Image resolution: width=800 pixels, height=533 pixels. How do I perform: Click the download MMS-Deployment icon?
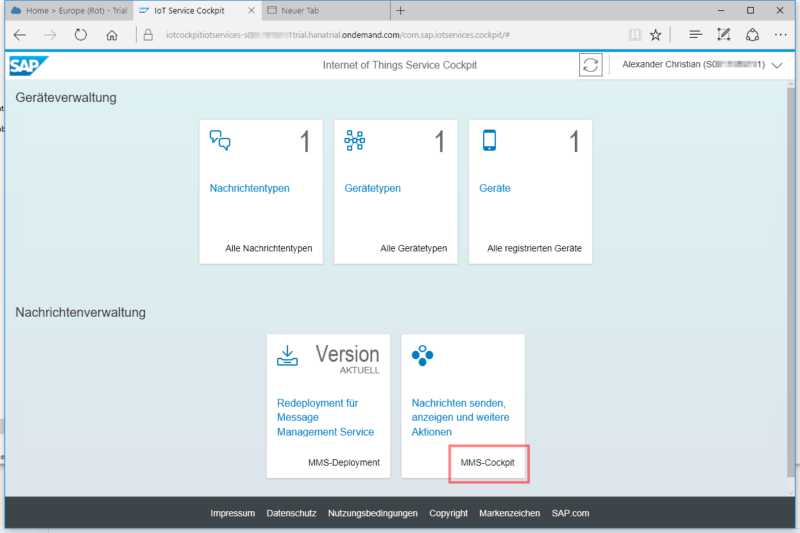287,356
